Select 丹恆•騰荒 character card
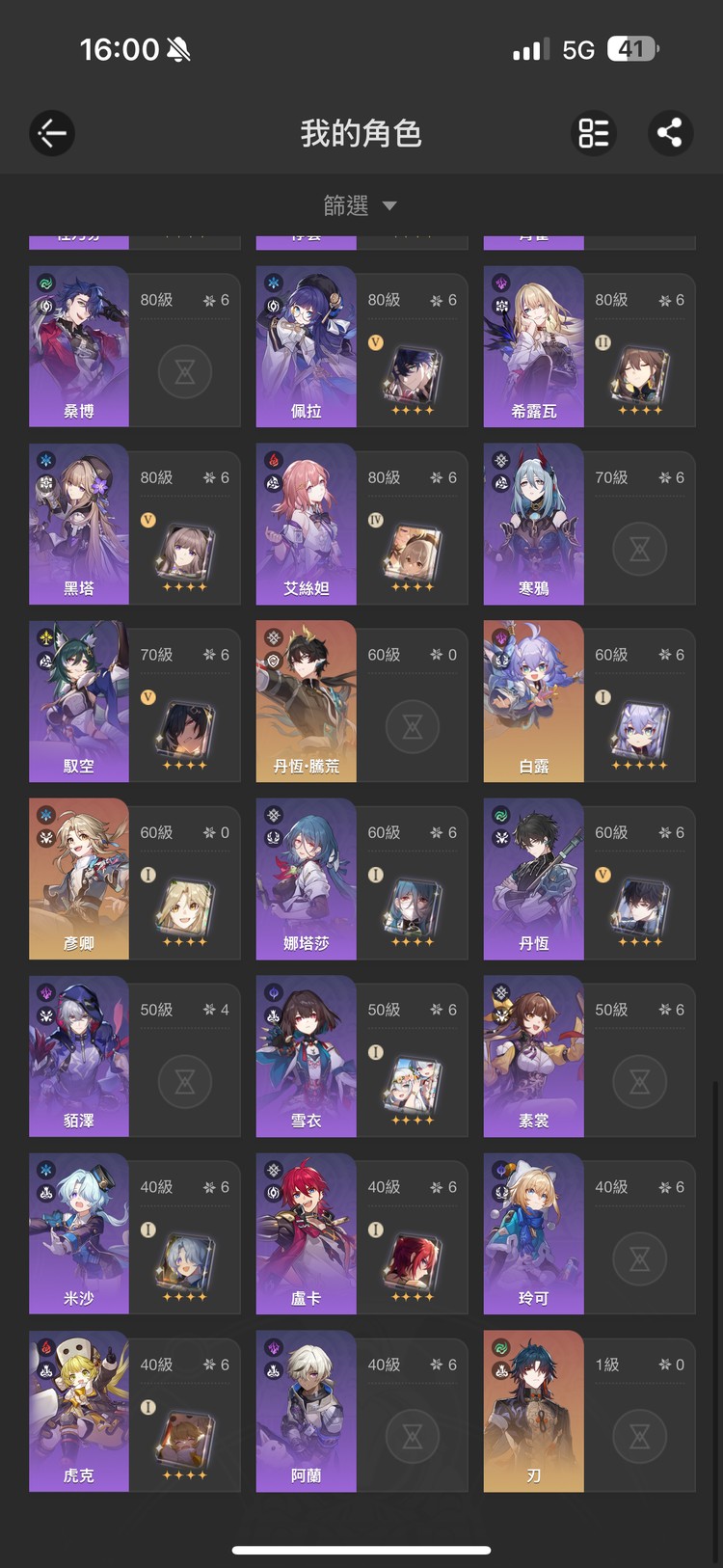Image resolution: width=723 pixels, height=1568 pixels. [x=362, y=701]
